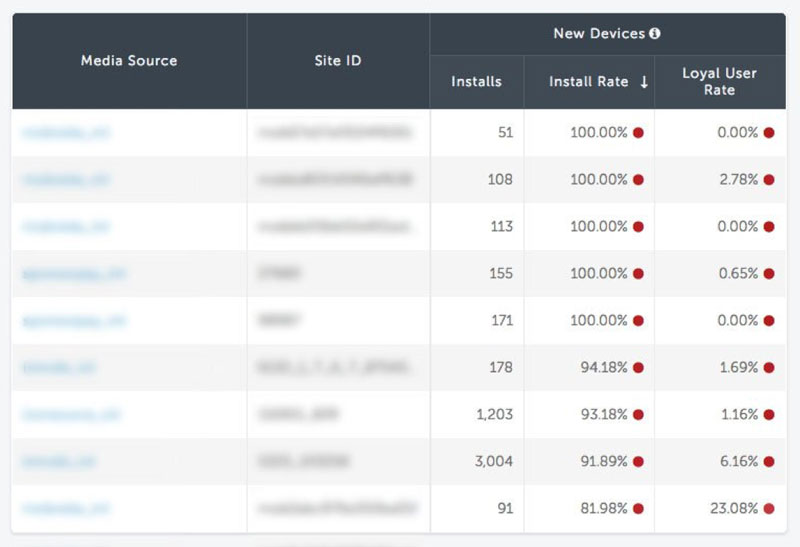Open the media source link in the 3,004-installs row
The image size is (800, 547).
[59, 461]
